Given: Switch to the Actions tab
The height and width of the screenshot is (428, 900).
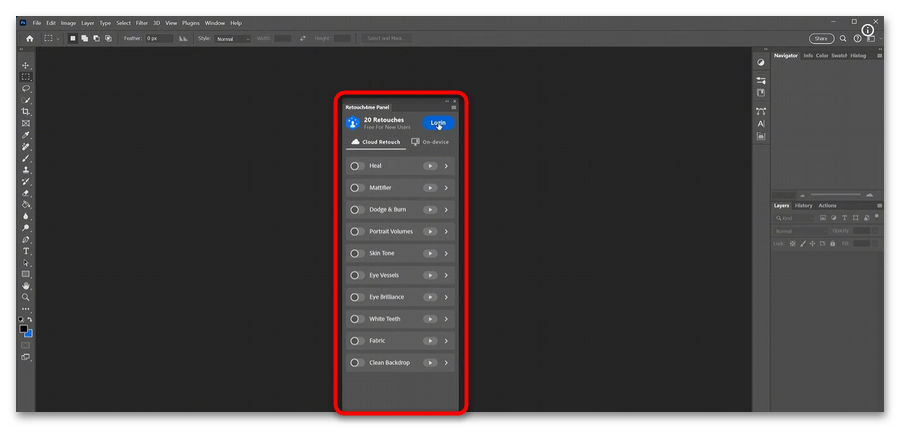Looking at the screenshot, I should pyautogui.click(x=827, y=205).
